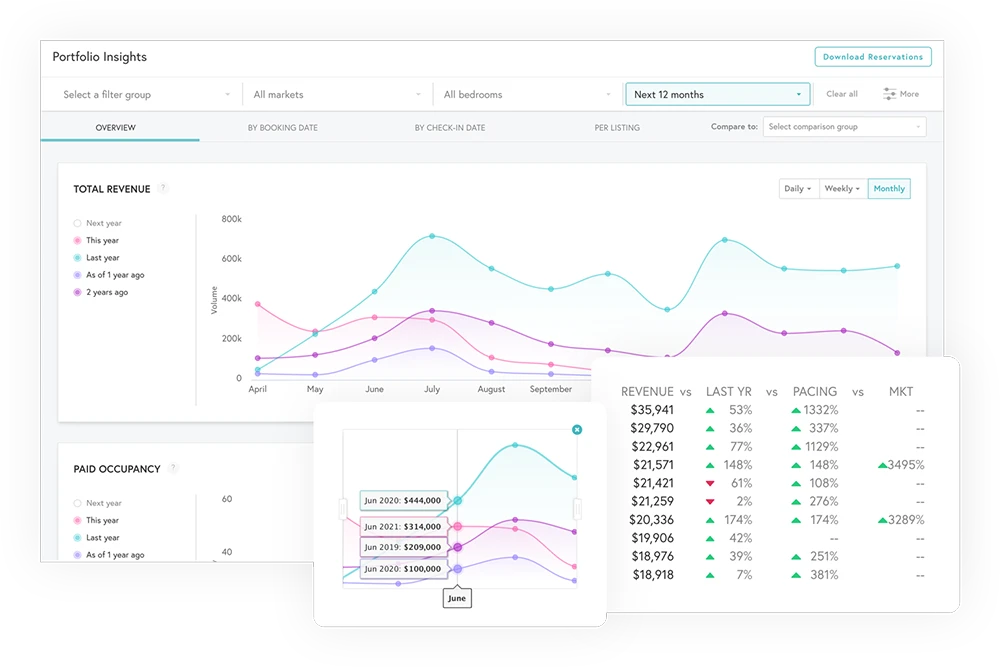Click the LAST YR column header
This screenshot has width=1000, height=667.
[728, 392]
